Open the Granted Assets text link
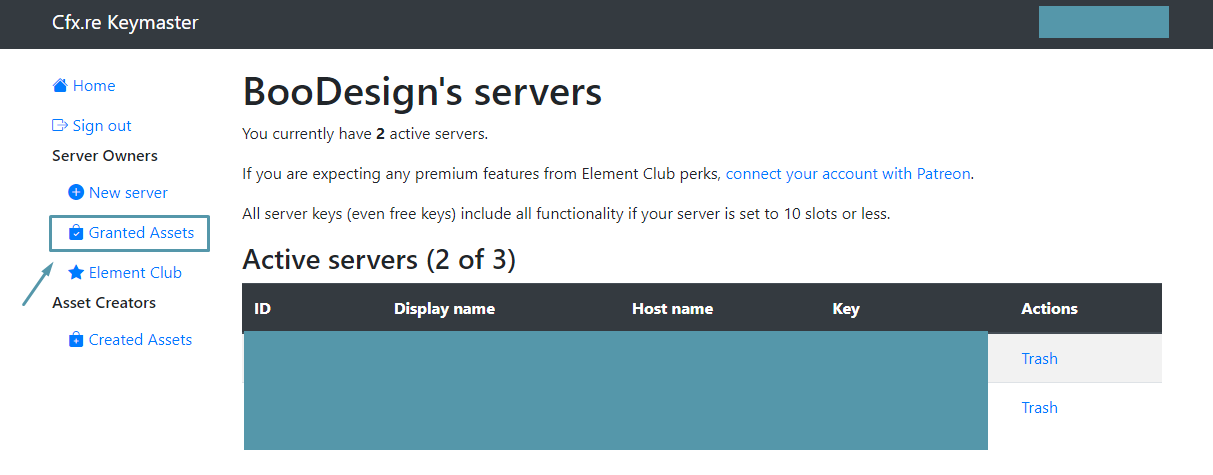The height and width of the screenshot is (475, 1213). (x=141, y=233)
